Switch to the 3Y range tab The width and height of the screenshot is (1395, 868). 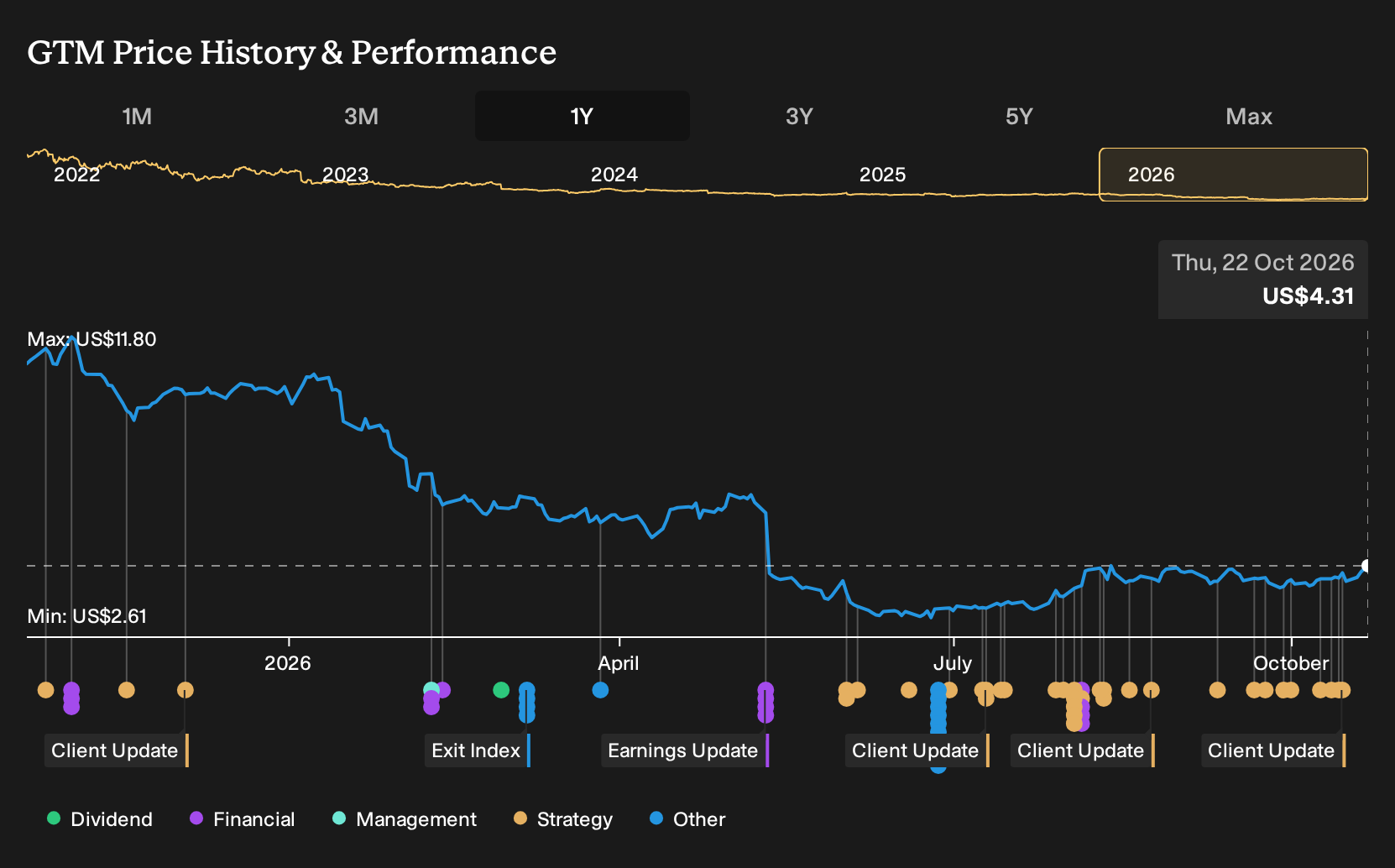pos(799,116)
